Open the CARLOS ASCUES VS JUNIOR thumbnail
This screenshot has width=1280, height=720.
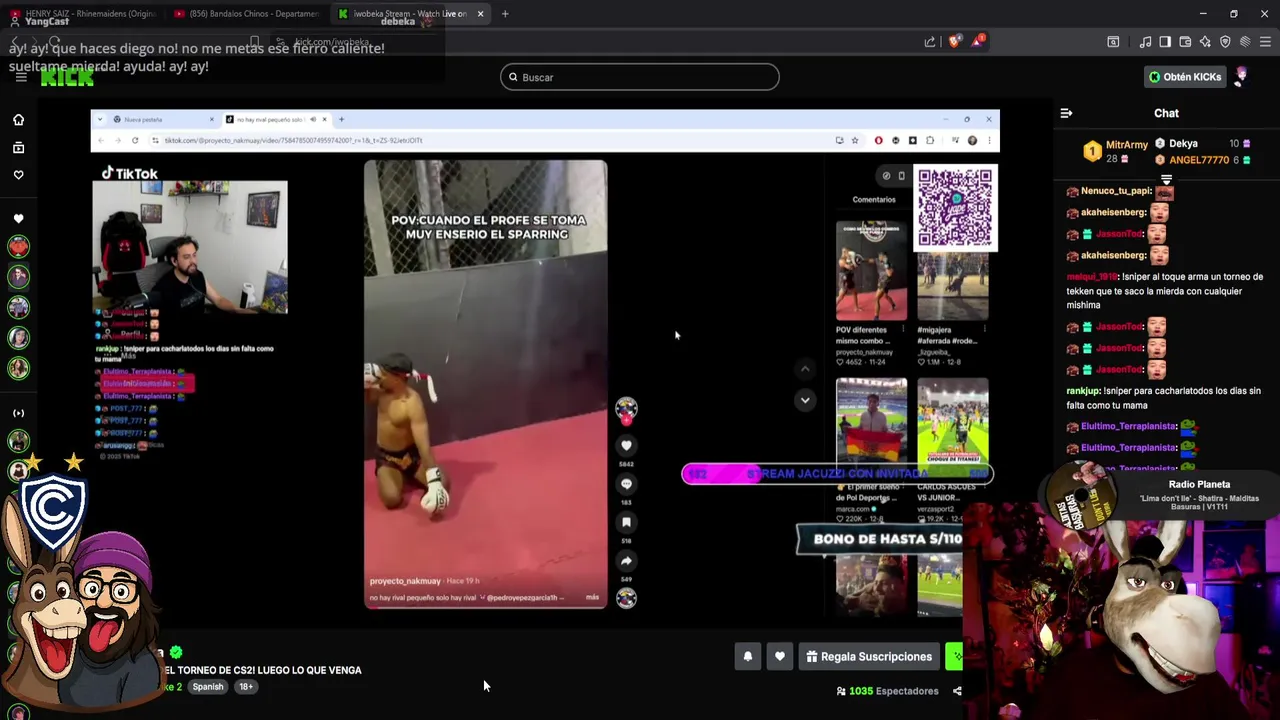tap(953, 428)
